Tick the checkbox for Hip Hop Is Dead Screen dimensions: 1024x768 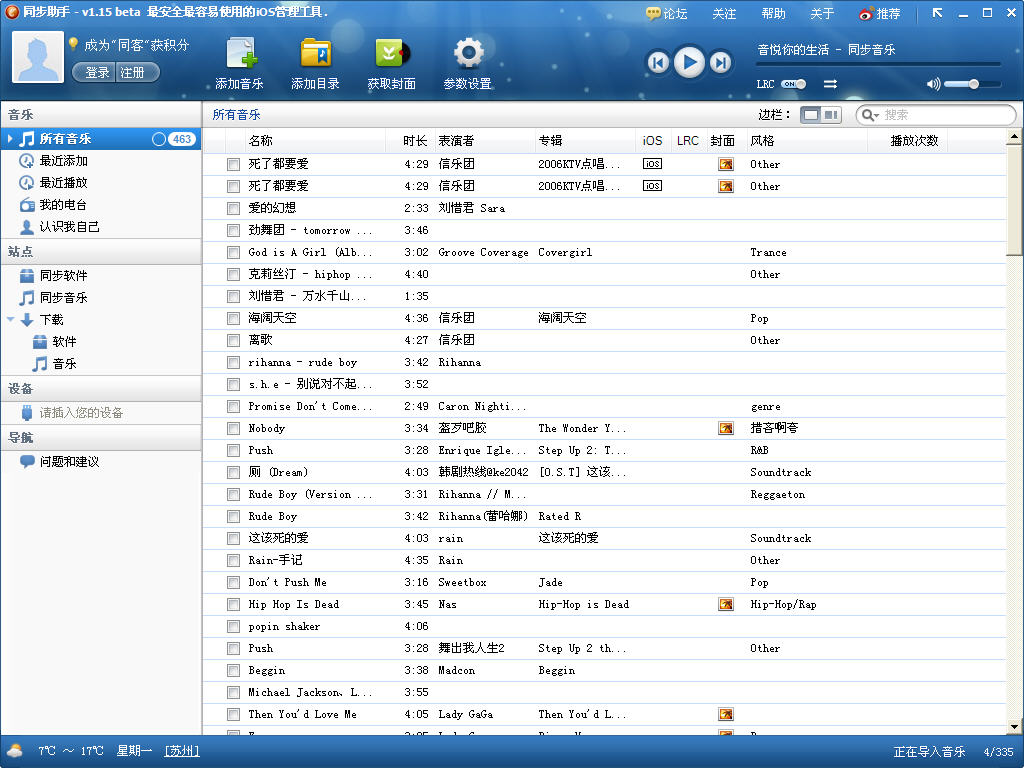click(x=233, y=605)
